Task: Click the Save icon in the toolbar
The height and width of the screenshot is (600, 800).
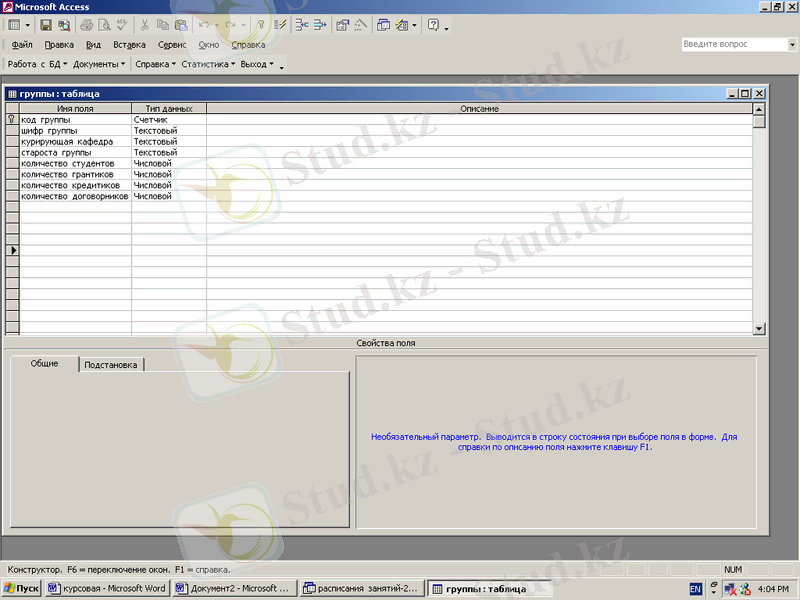Action: tap(45, 25)
